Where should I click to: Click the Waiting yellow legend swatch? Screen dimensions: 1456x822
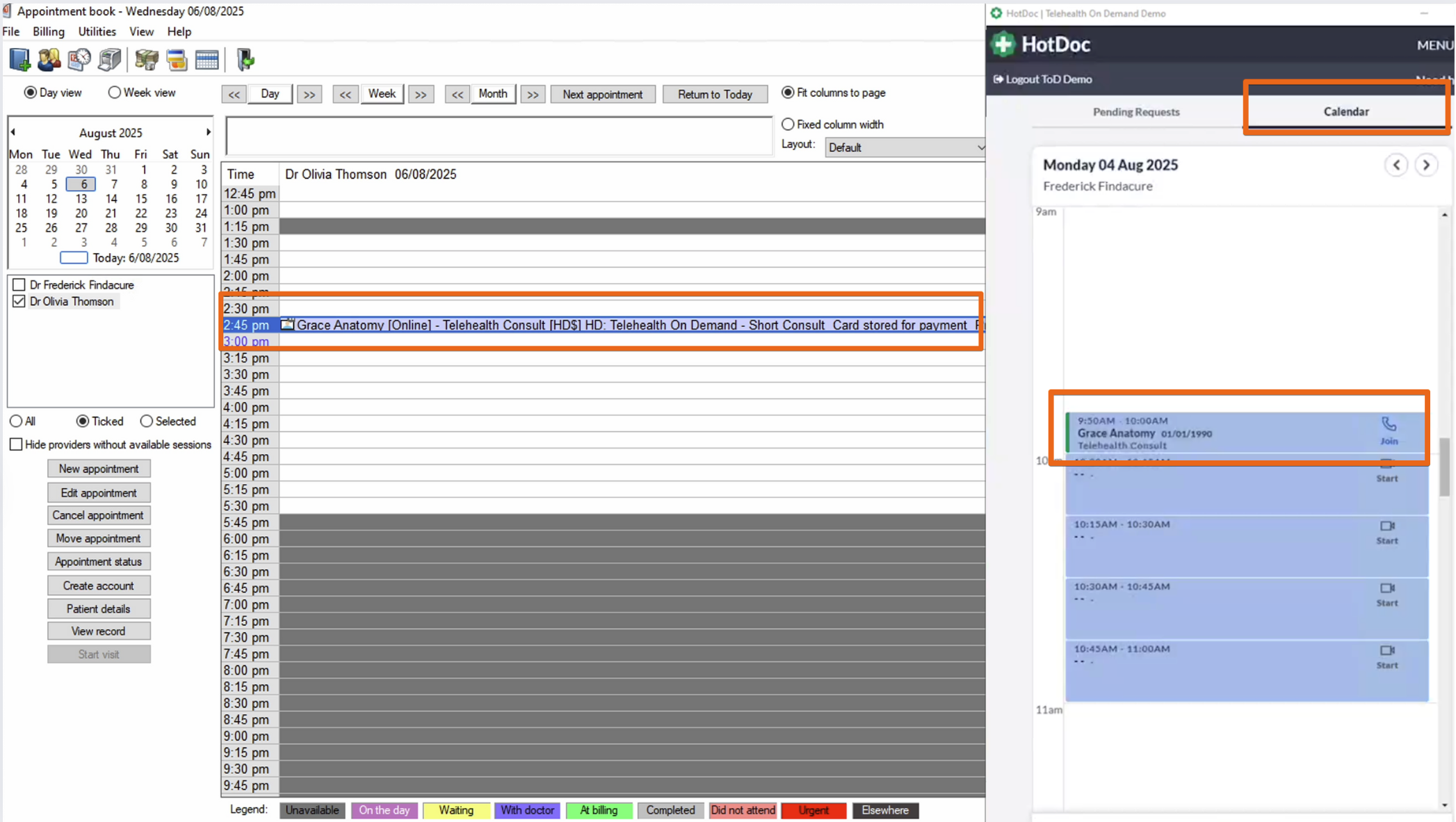[456, 810]
